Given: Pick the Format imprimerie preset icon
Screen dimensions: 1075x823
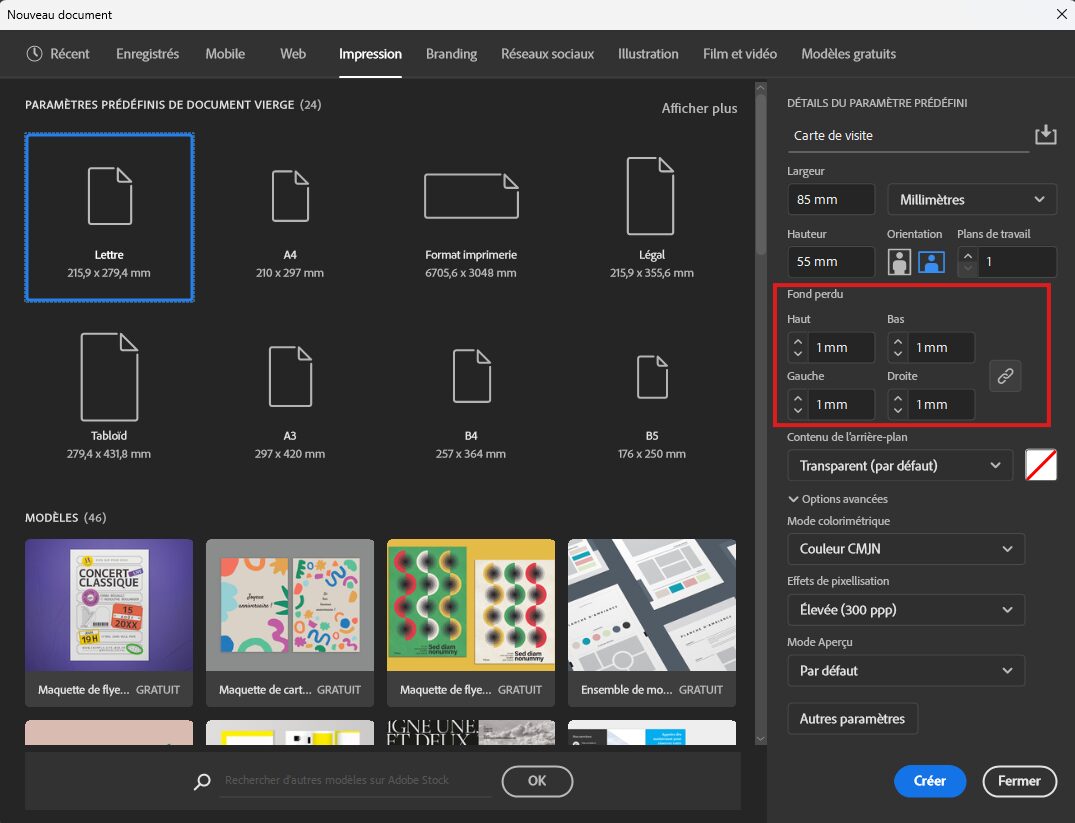Looking at the screenshot, I should coord(471,196).
